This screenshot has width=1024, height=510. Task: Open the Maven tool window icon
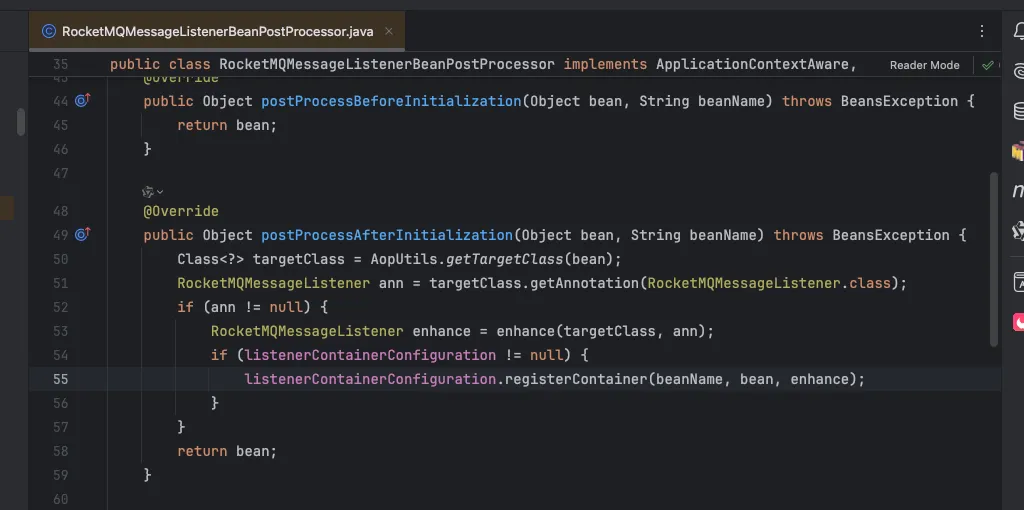1019,191
